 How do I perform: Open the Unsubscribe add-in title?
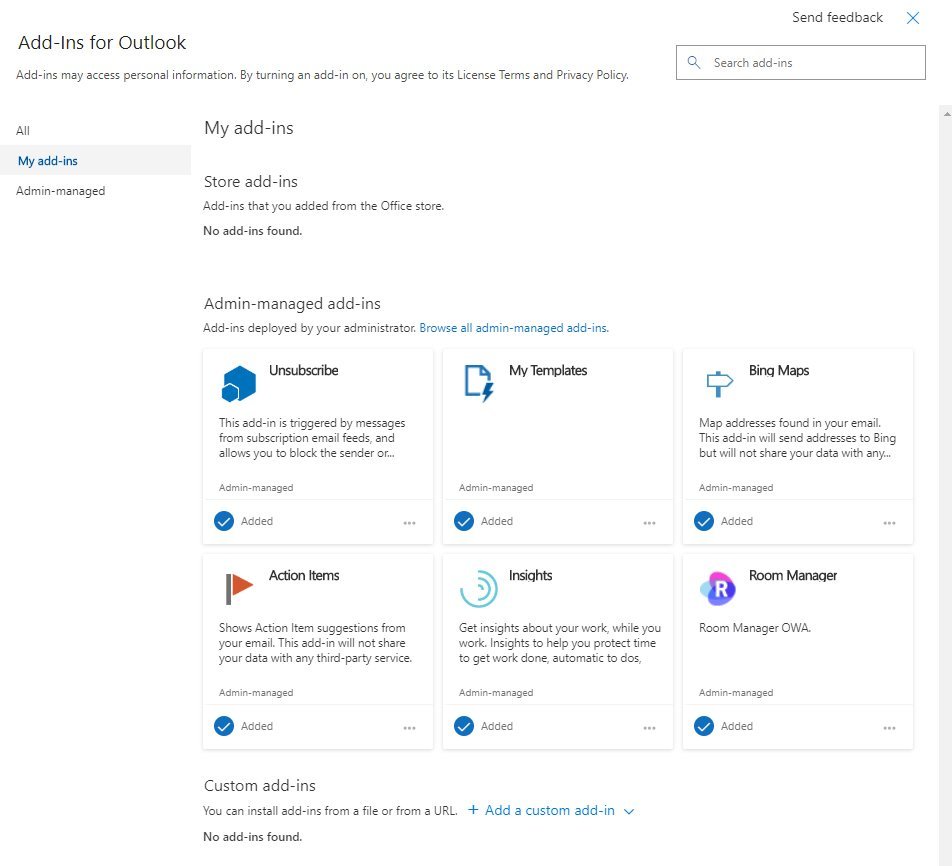(x=304, y=370)
